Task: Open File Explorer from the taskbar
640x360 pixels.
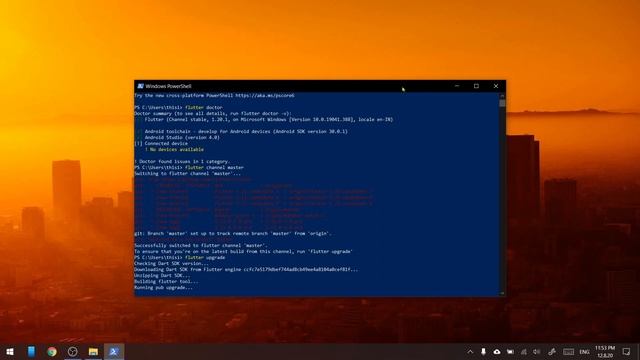Action: point(93,351)
